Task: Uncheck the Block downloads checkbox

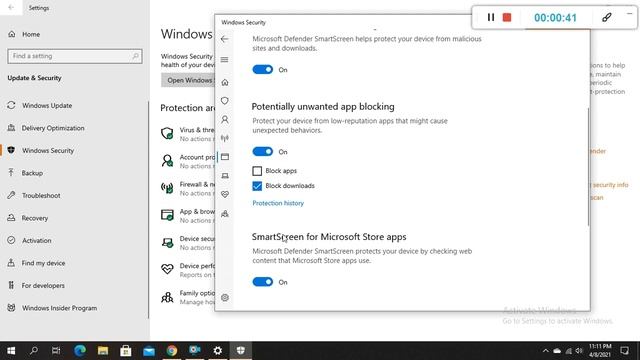Action: point(257,186)
